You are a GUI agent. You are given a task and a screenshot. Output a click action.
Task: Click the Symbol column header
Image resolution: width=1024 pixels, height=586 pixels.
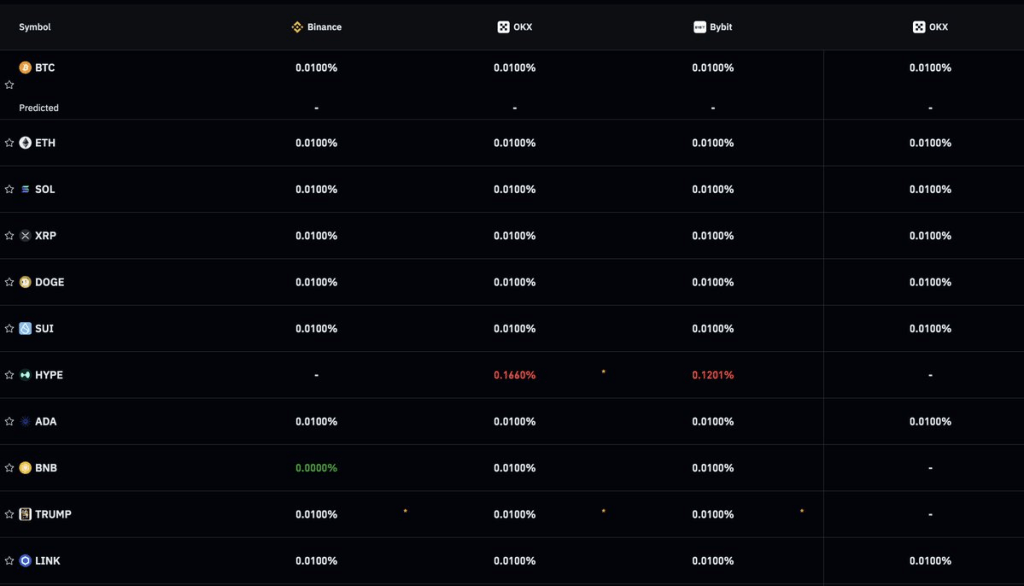point(35,27)
